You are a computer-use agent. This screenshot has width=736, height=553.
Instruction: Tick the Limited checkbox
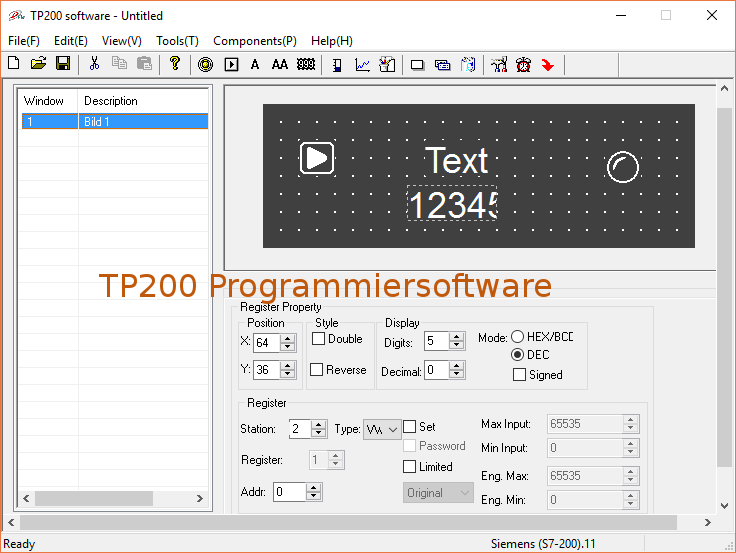[x=409, y=467]
